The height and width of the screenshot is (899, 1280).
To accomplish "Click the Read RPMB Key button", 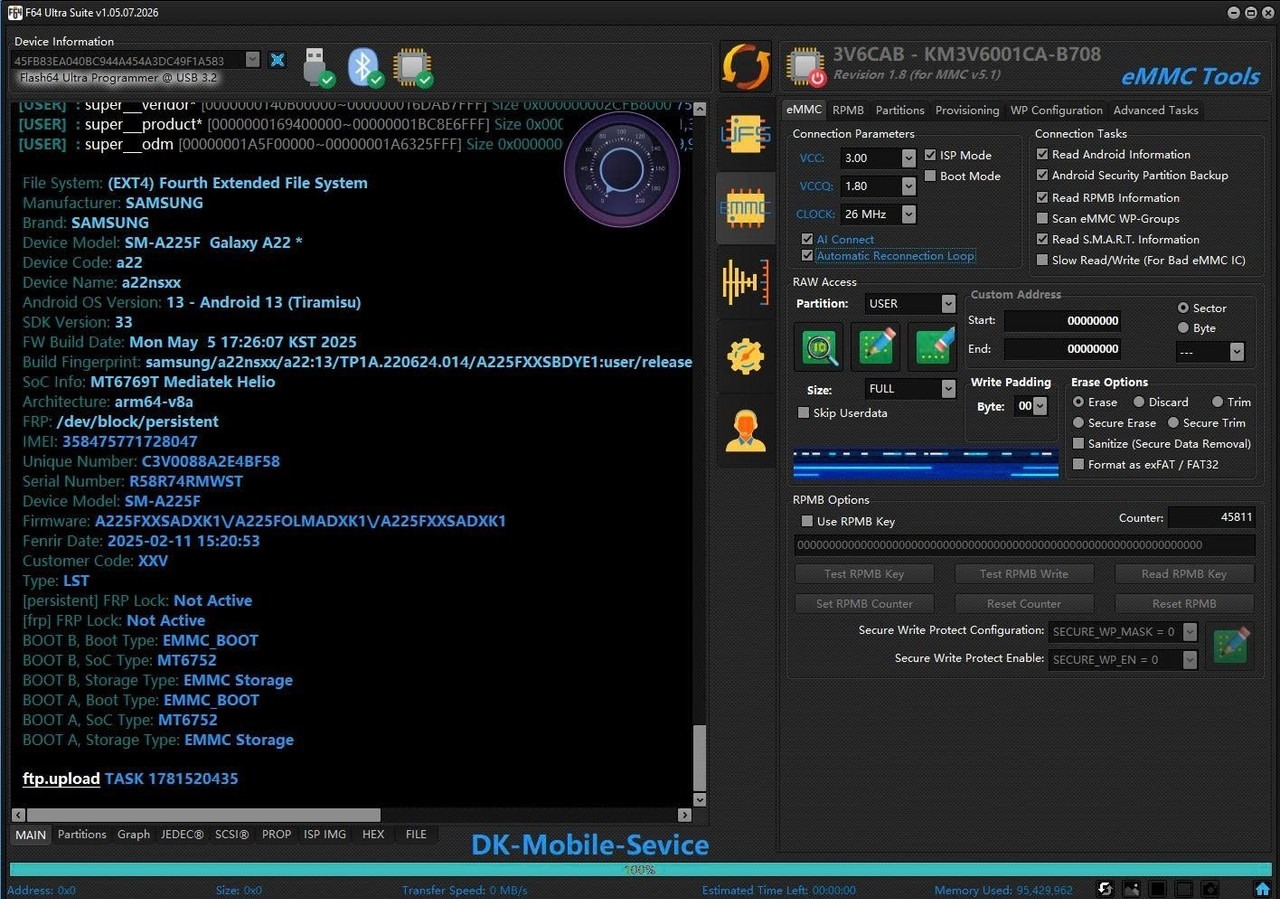I will tap(1184, 574).
